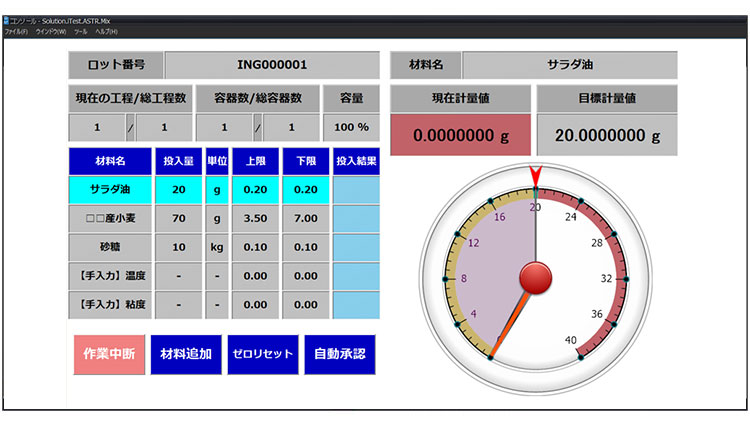The width and height of the screenshot is (750, 426).
Task: Click the ゼロリセット button
Action: [x=263, y=354]
